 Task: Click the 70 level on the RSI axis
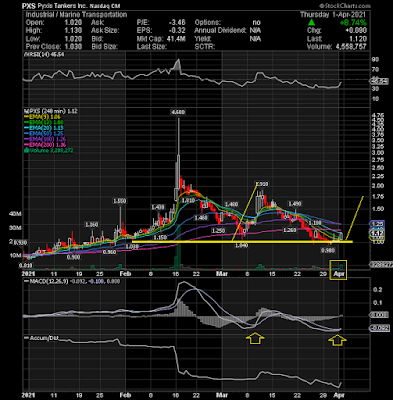pyautogui.click(x=376, y=70)
